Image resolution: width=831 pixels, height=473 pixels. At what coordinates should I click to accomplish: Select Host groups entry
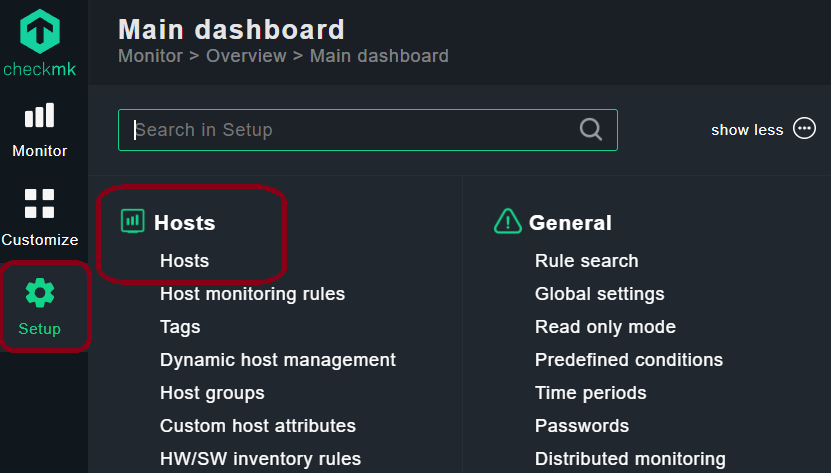(x=212, y=393)
